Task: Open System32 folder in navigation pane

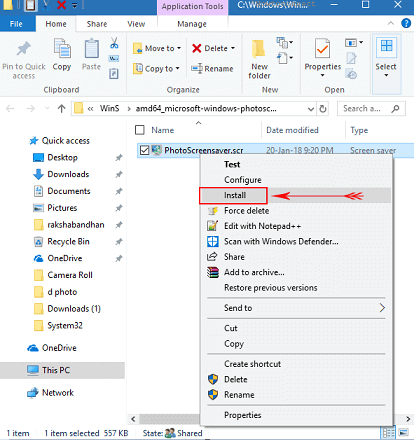Action: click(65, 325)
